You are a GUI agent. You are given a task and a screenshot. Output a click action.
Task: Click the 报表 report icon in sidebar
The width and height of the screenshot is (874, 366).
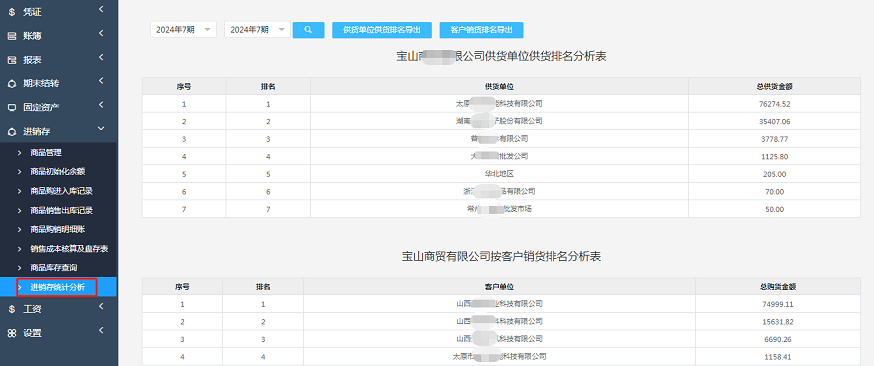point(12,60)
